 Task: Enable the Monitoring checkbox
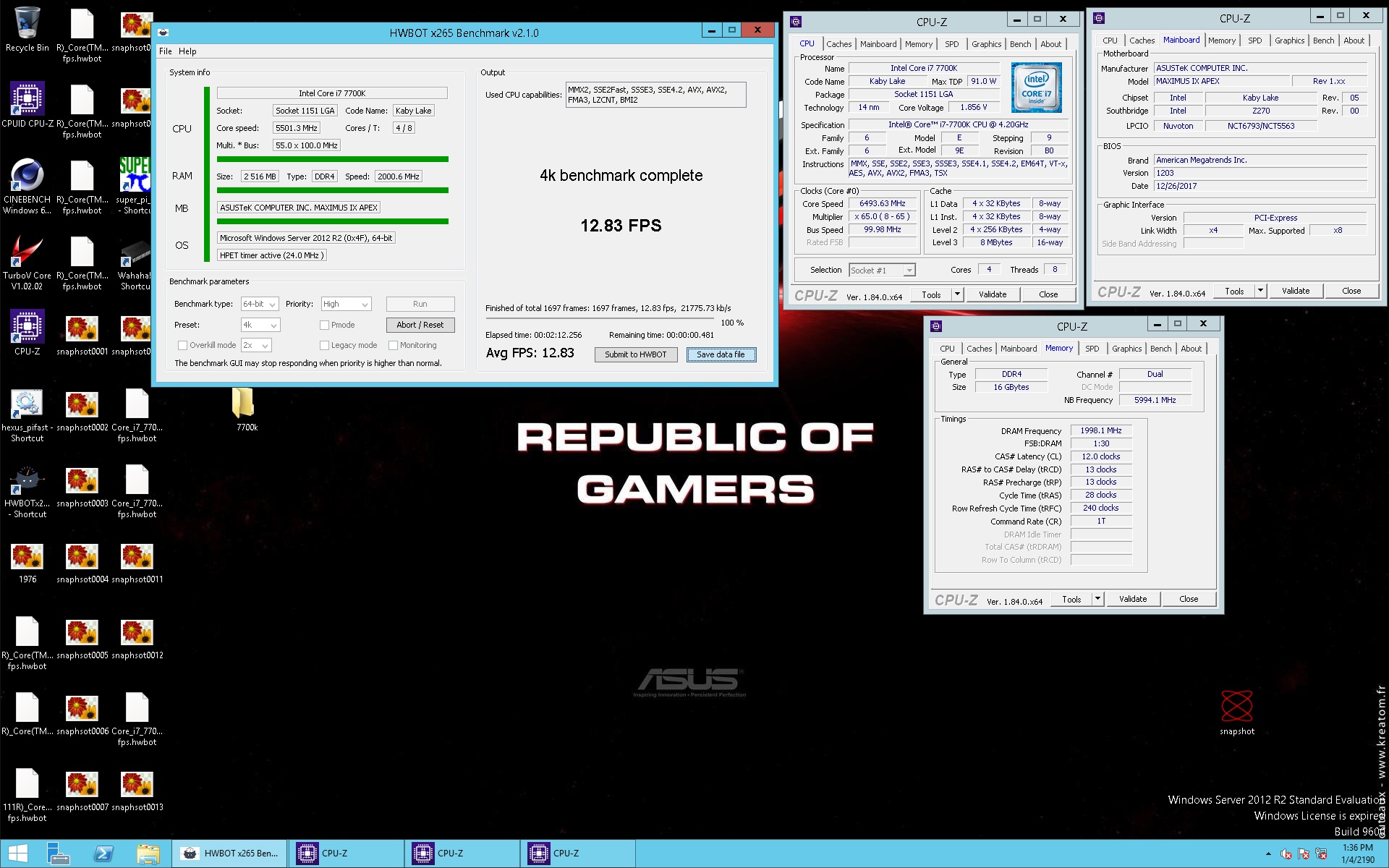pos(394,345)
